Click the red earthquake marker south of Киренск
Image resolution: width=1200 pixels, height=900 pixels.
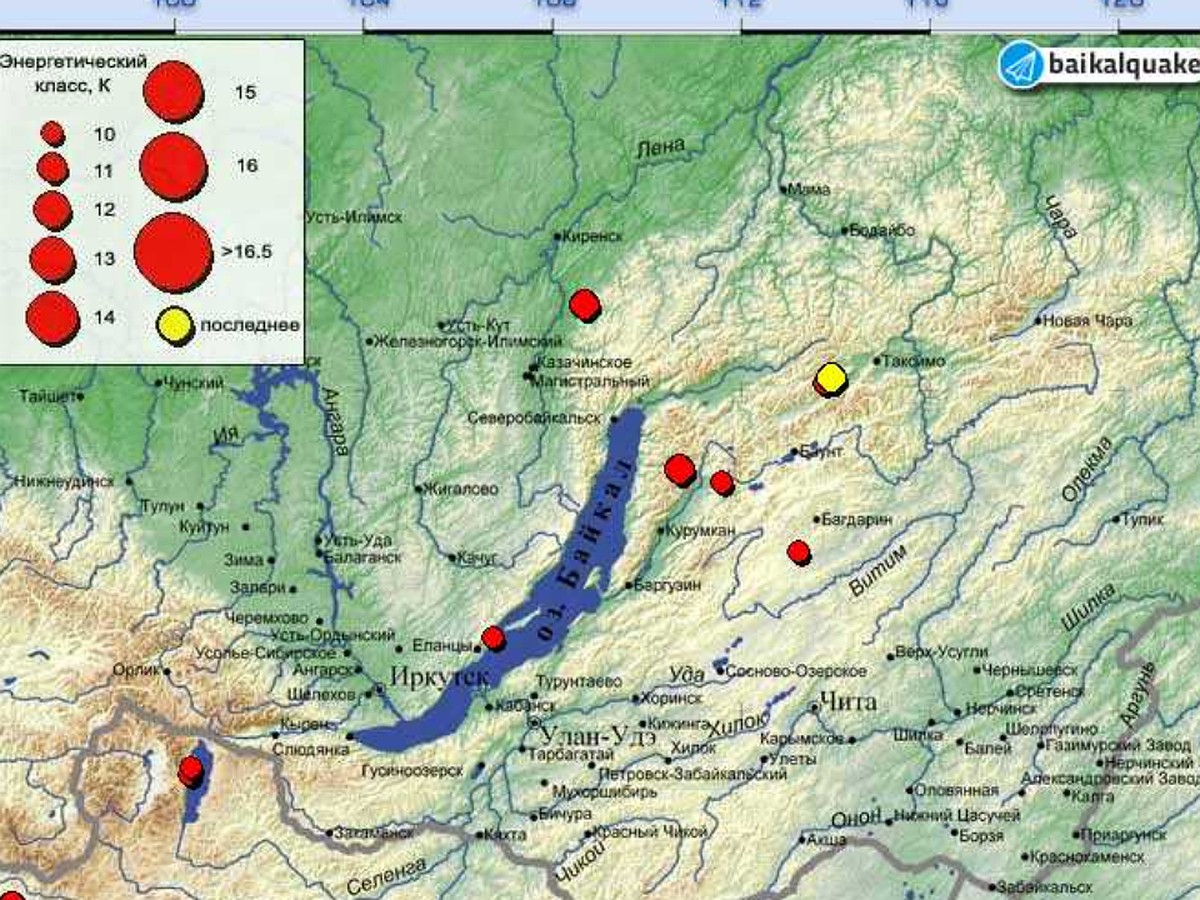(585, 304)
